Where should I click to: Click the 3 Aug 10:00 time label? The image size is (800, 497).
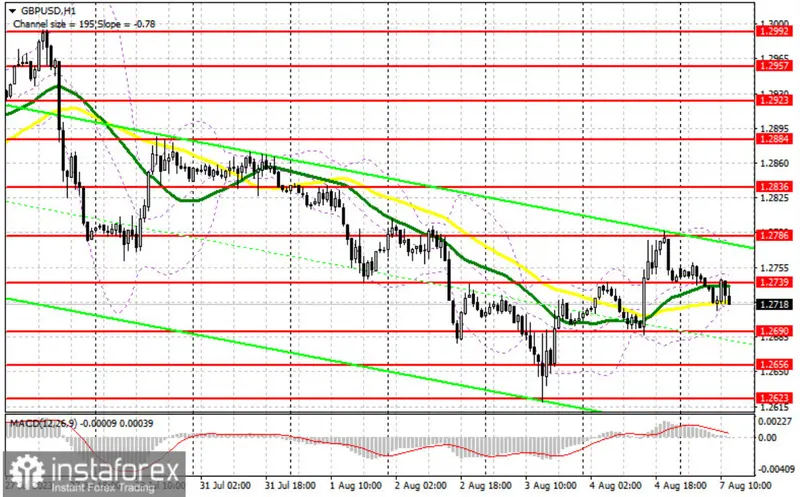[551, 485]
